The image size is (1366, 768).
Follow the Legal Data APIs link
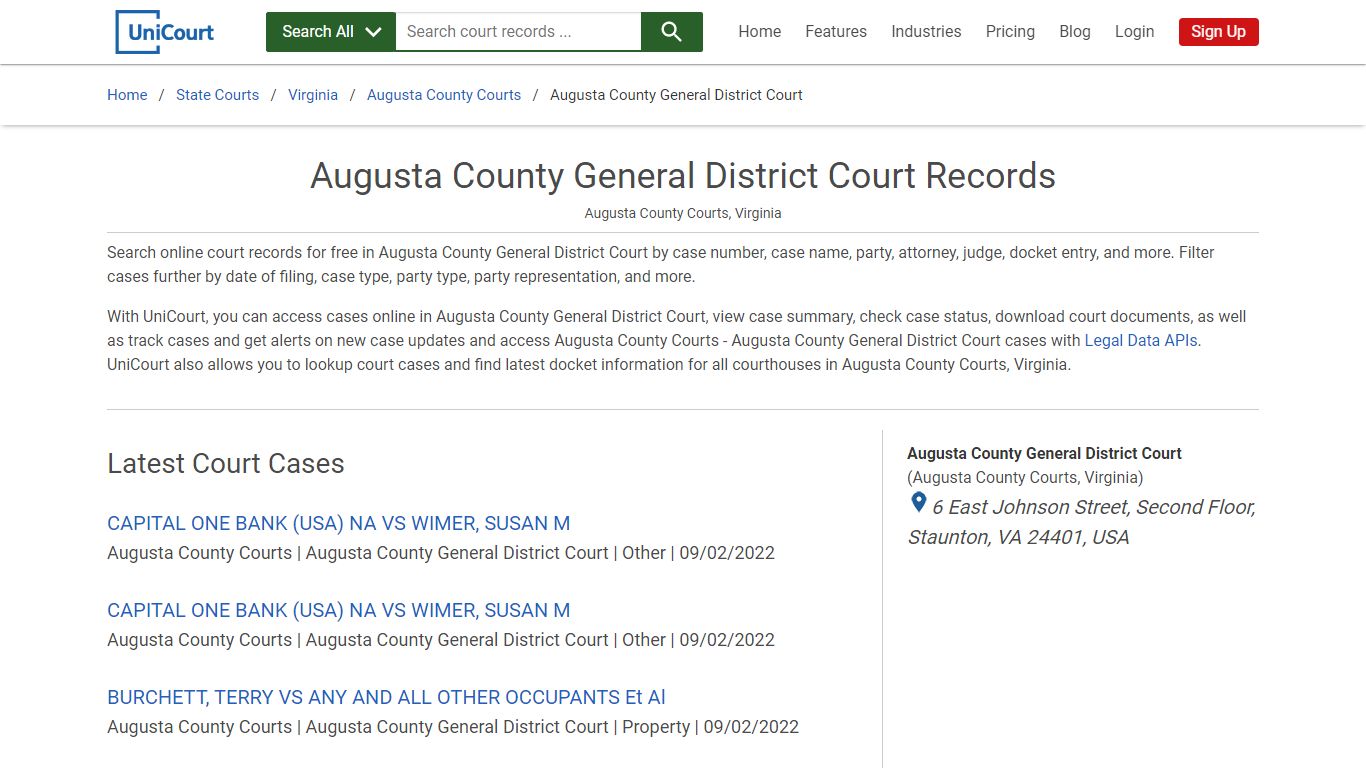click(1141, 340)
